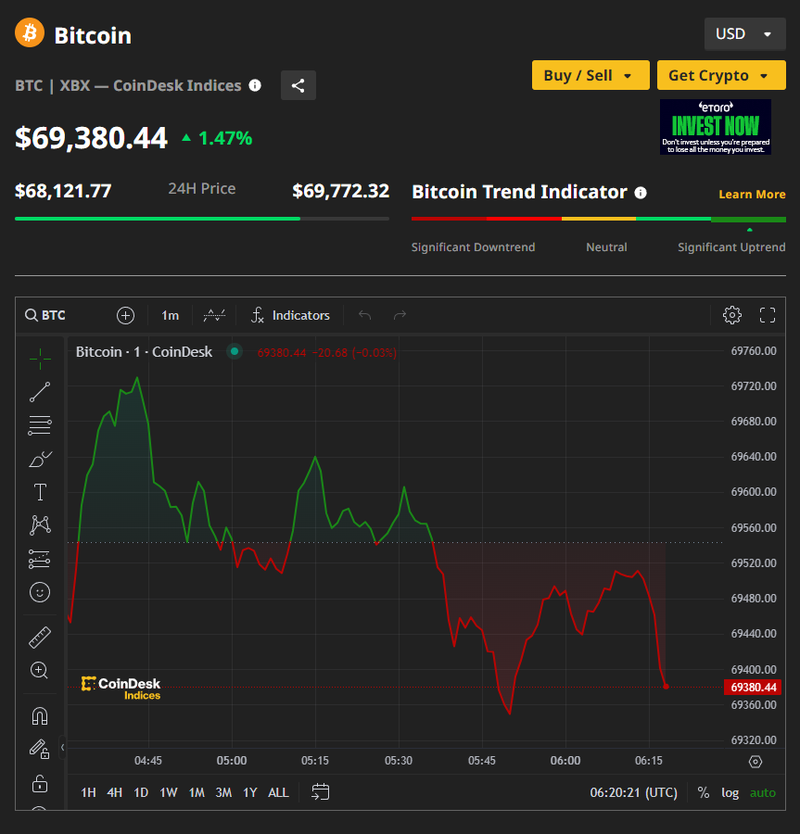This screenshot has width=800, height=834.
Task: Open the USD currency dropdown
Action: pos(744,34)
